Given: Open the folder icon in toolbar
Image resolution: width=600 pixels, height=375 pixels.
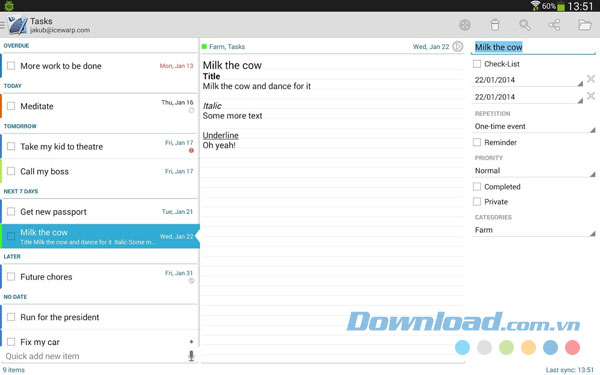Looking at the screenshot, I should click(584, 25).
